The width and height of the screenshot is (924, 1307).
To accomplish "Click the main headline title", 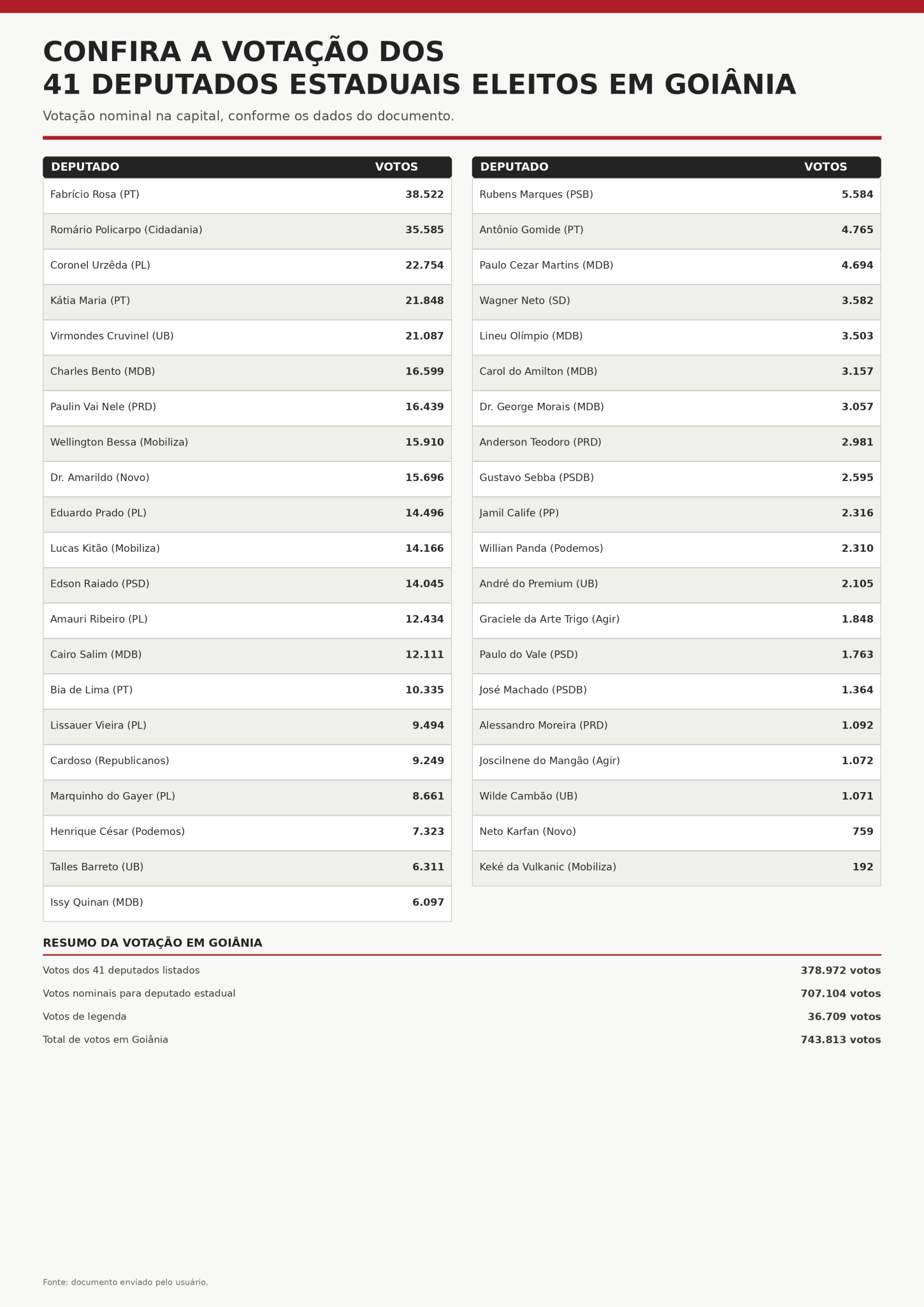I will (419, 68).
